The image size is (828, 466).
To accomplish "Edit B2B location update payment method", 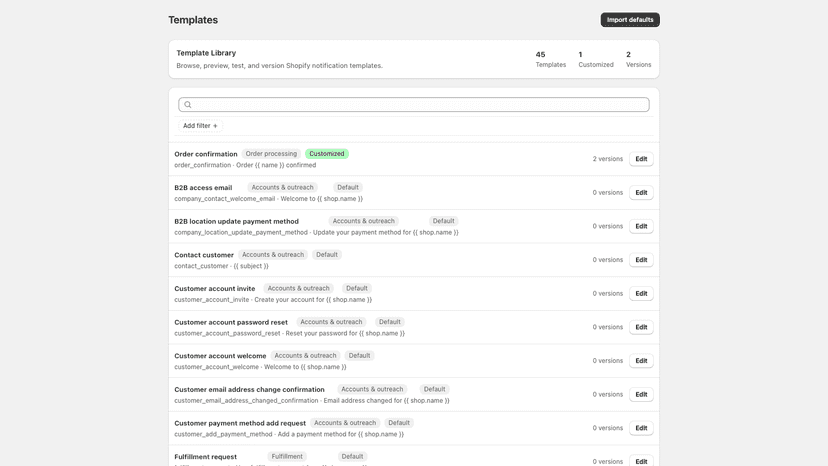I will click(641, 226).
